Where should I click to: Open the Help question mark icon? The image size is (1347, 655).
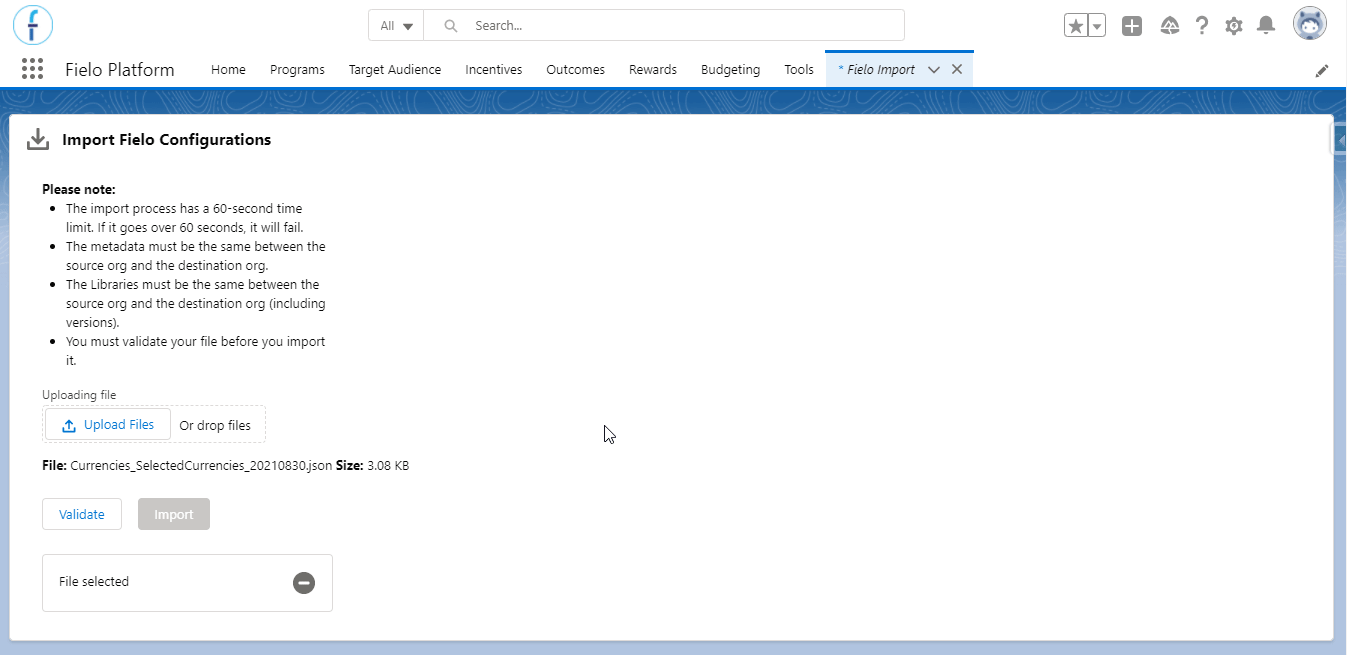[x=1202, y=26]
